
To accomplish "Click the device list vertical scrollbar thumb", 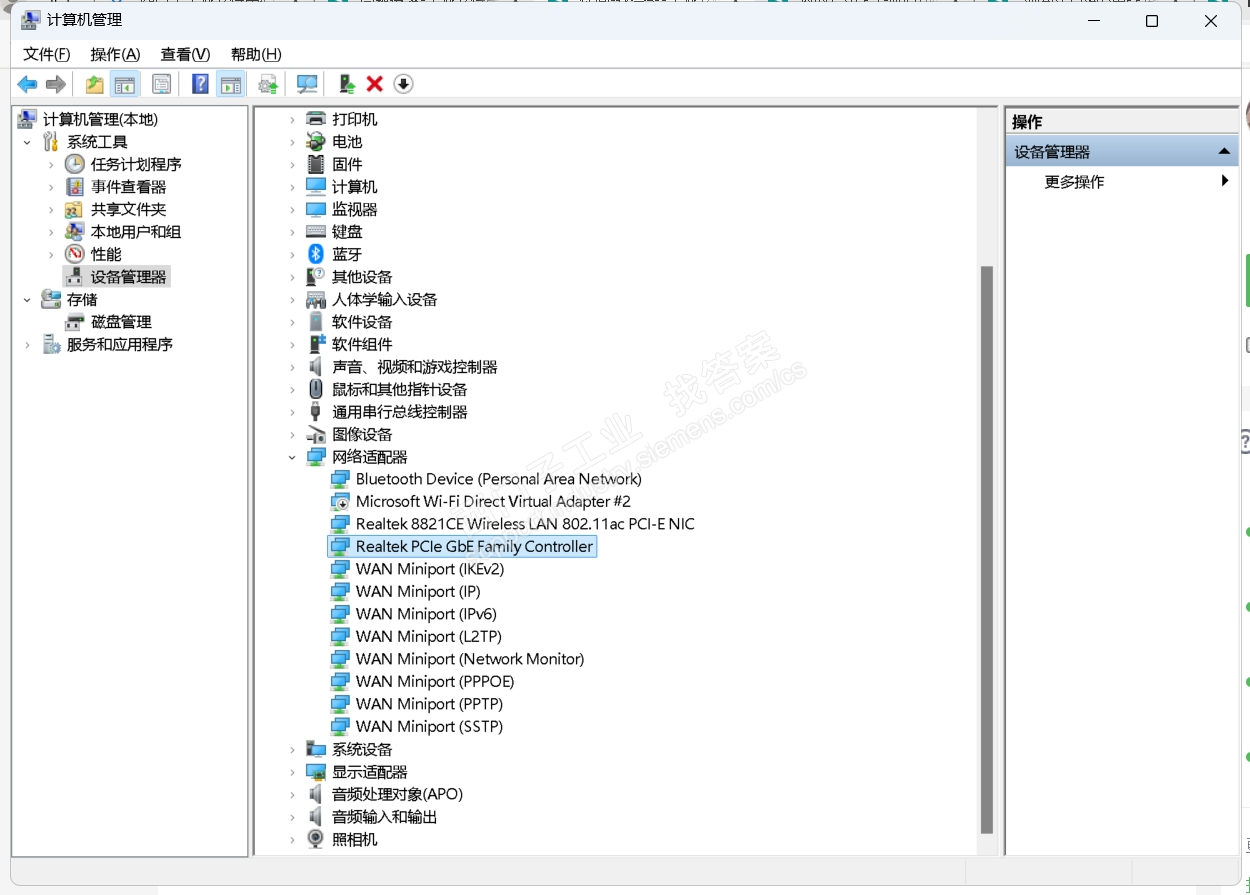I will (987, 549).
